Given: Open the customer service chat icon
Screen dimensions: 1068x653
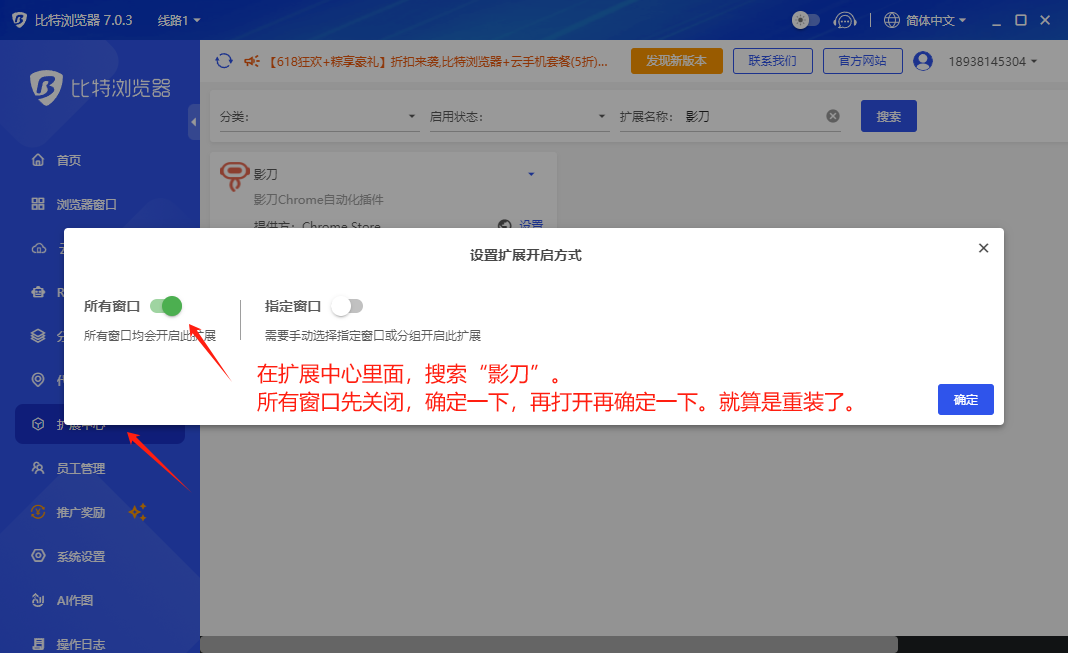Looking at the screenshot, I should click(x=845, y=20).
